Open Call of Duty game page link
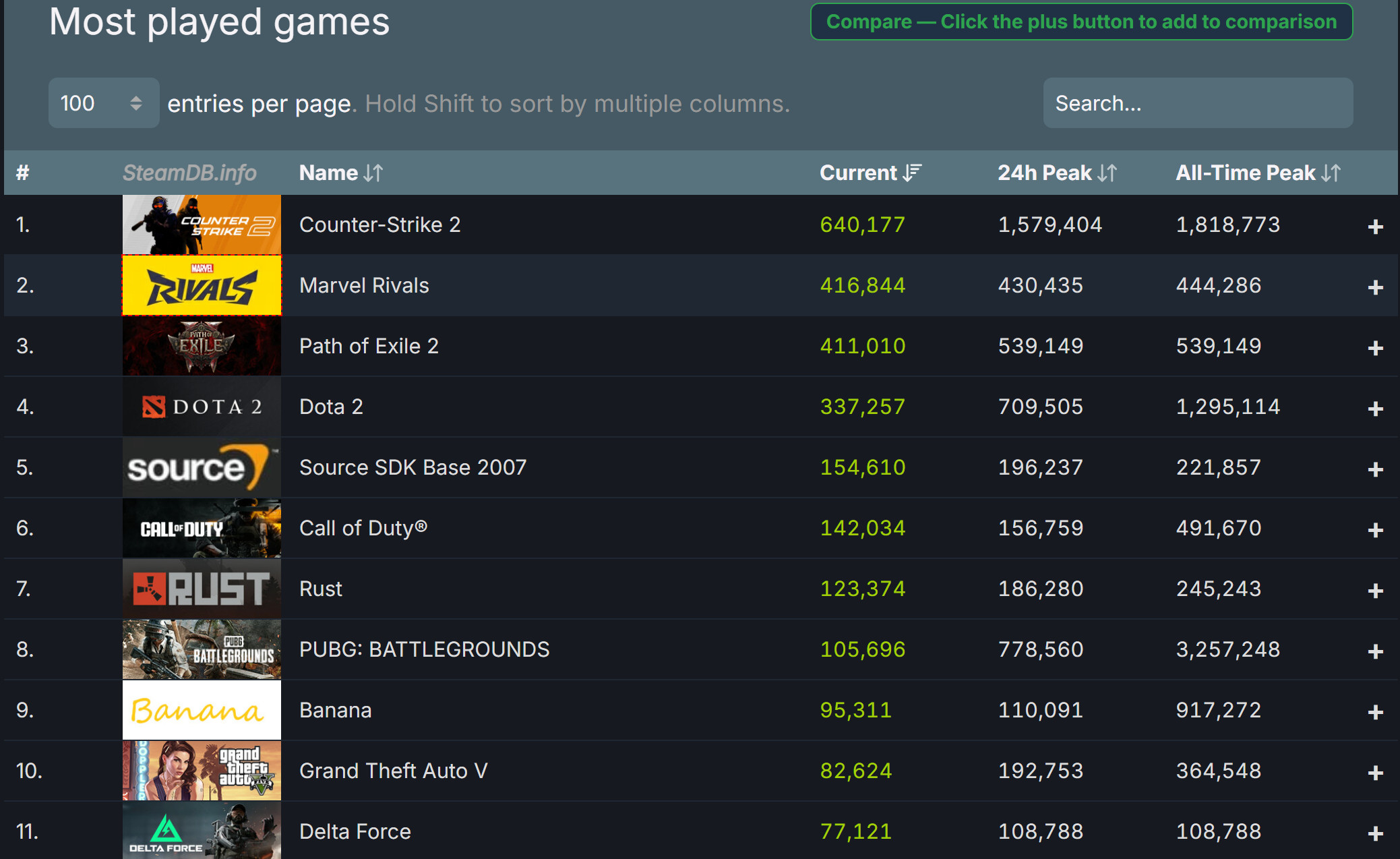1400x859 pixels. 363,528
